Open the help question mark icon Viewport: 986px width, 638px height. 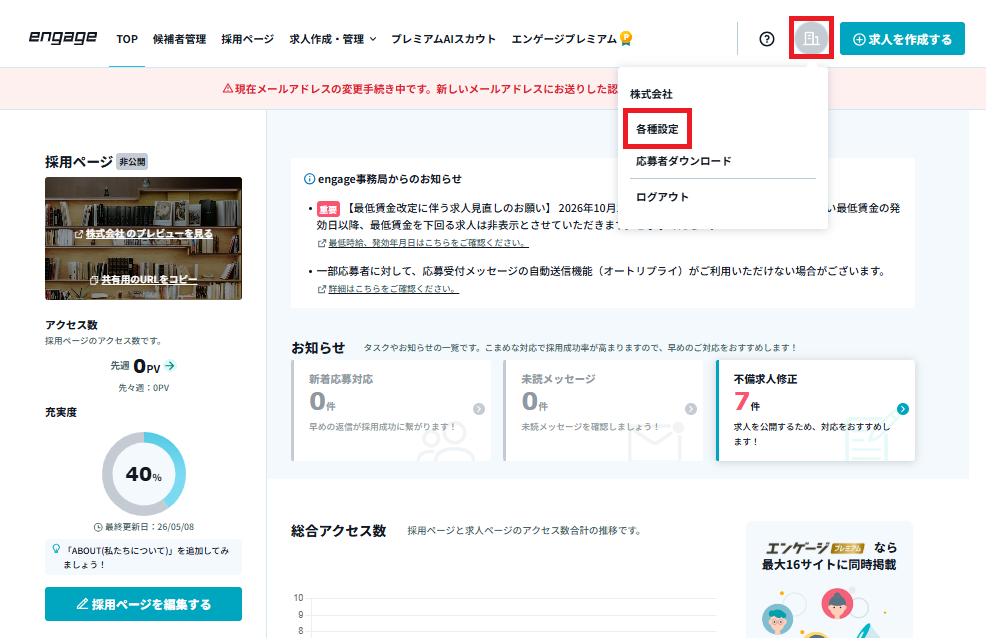[x=767, y=39]
